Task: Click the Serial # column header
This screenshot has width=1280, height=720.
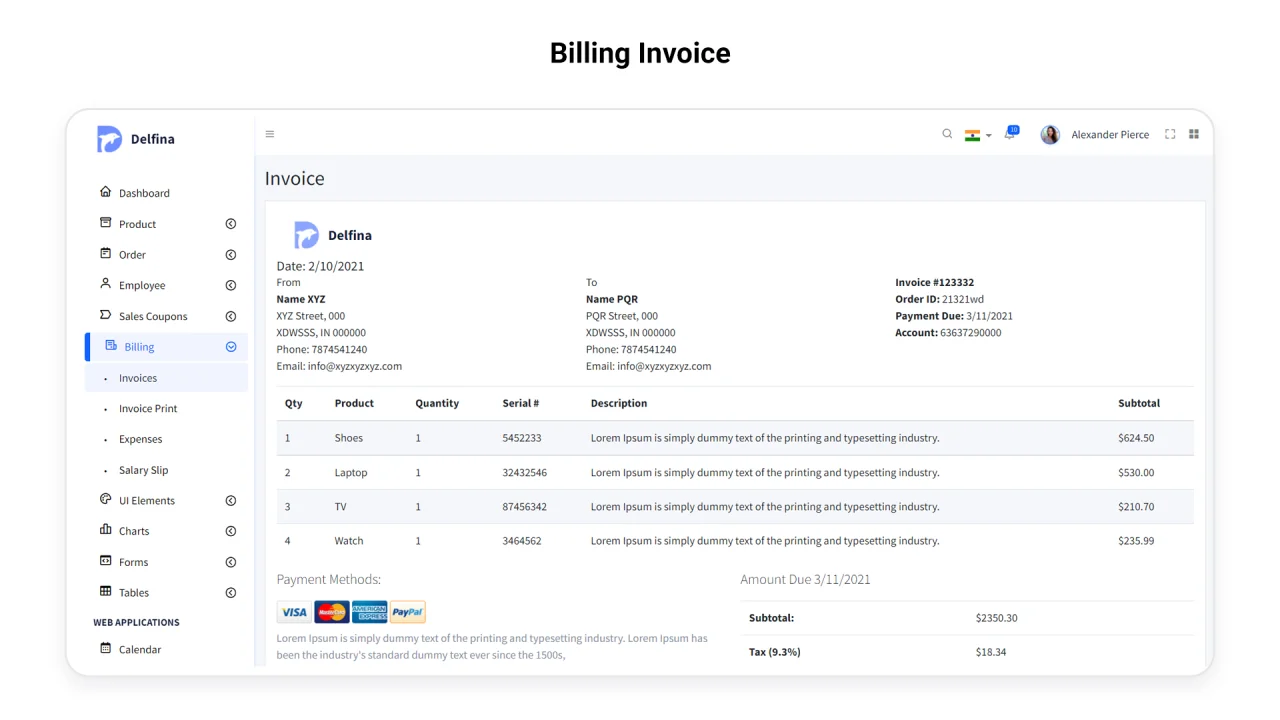Action: [521, 403]
